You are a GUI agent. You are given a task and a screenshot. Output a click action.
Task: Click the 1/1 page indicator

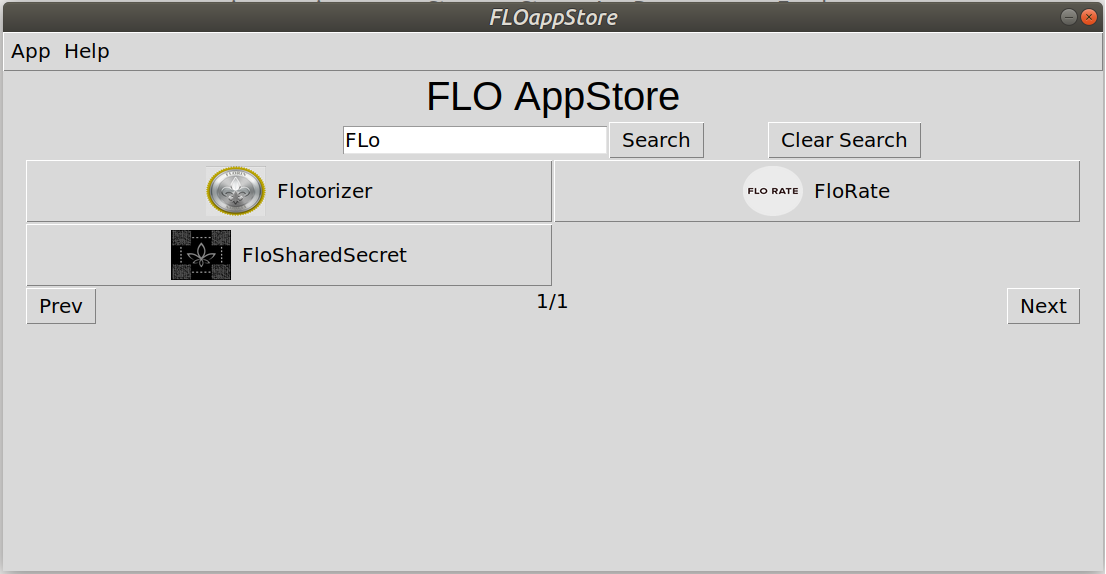(552, 301)
